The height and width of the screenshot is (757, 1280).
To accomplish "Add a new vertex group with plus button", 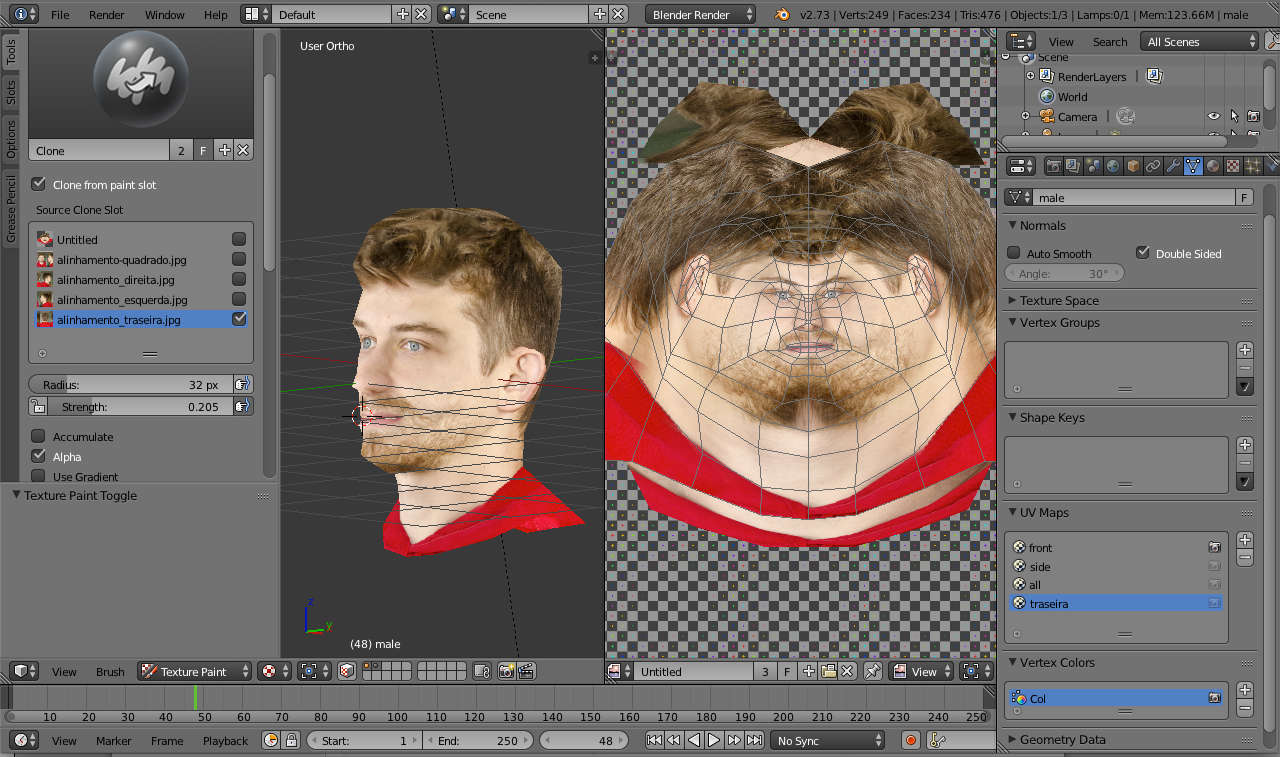I will click(x=1244, y=350).
